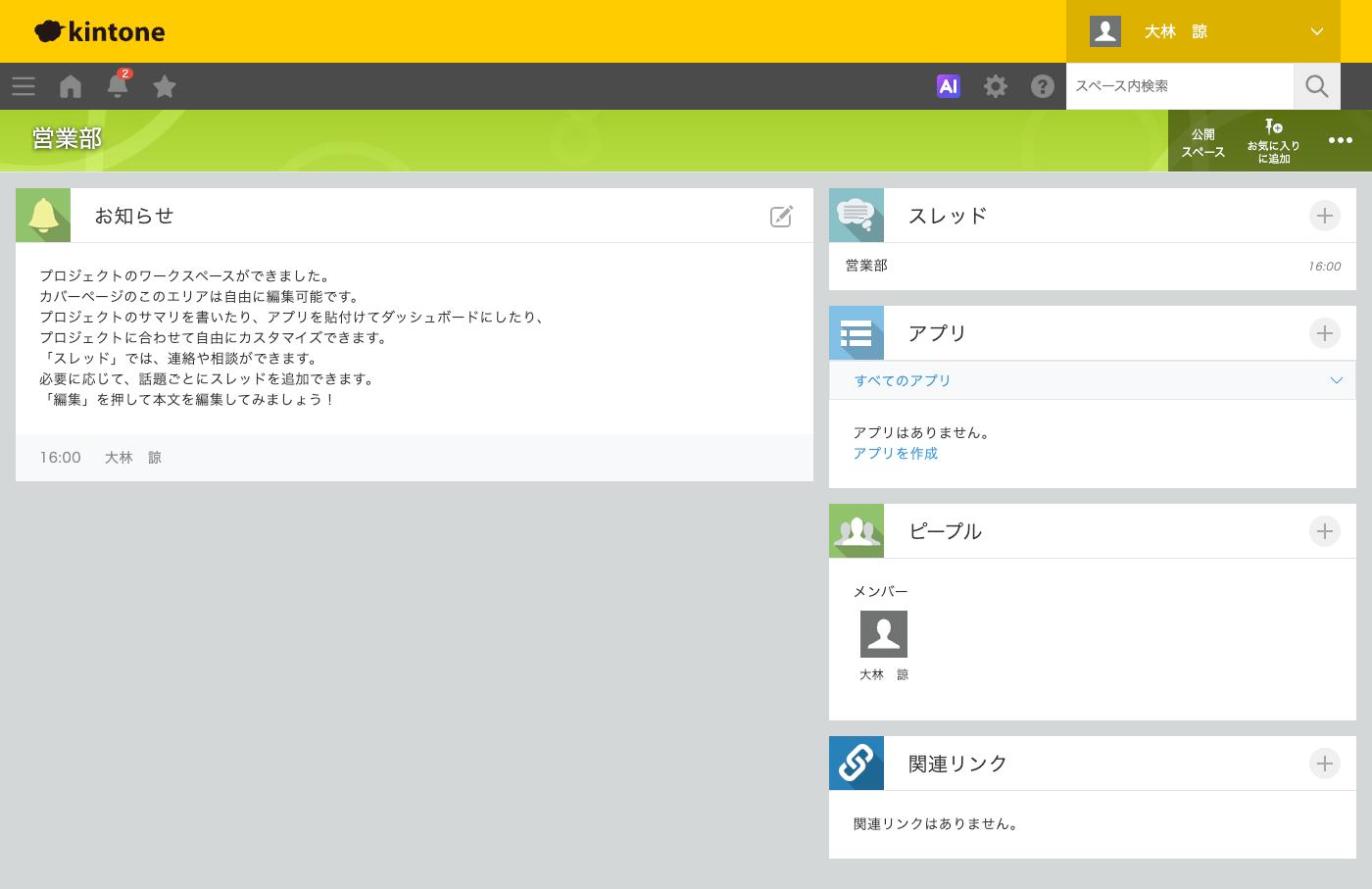
Task: Click the search magnifier button
Action: pyautogui.click(x=1317, y=87)
